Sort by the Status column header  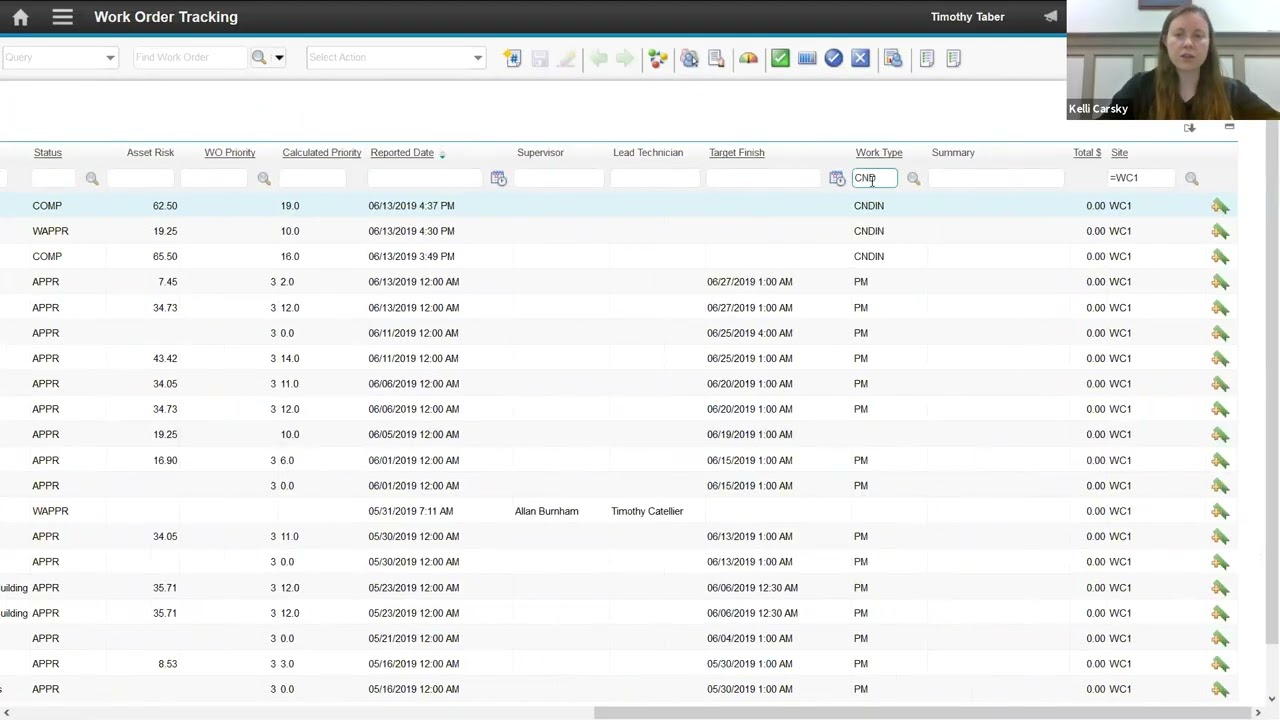pyautogui.click(x=47, y=153)
